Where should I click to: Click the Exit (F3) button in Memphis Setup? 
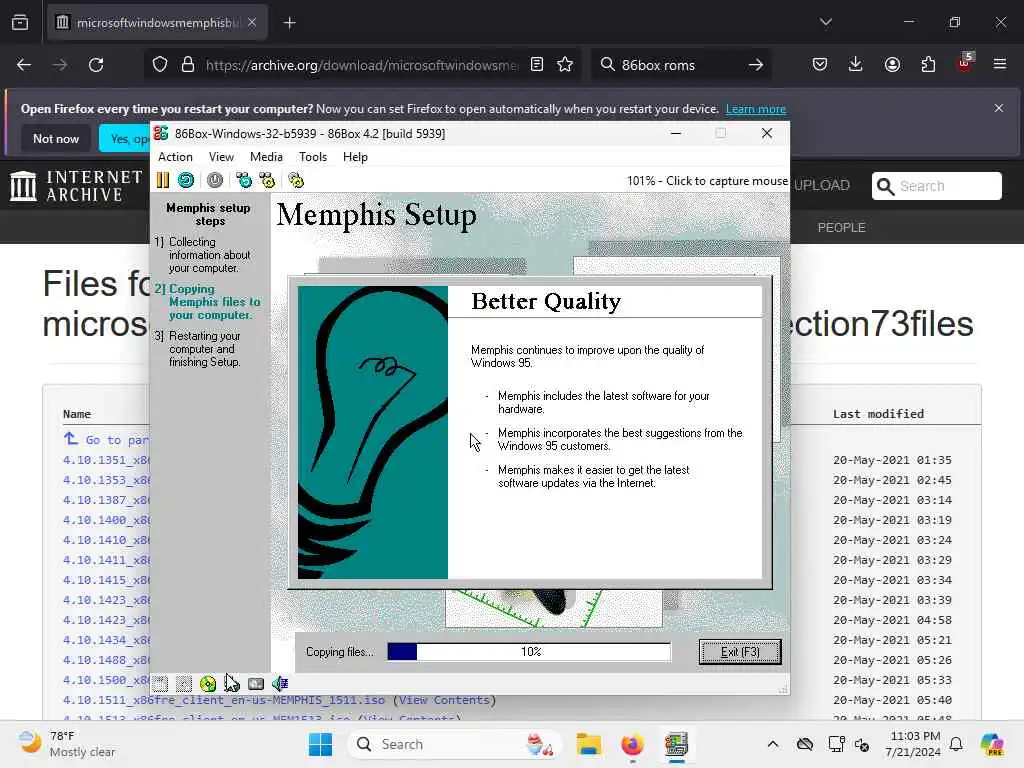click(x=740, y=652)
